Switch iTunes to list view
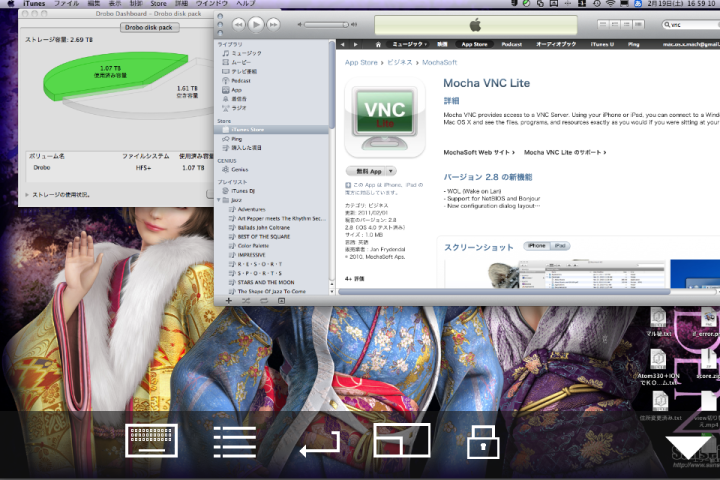720x480 pixels. (x=603, y=24)
